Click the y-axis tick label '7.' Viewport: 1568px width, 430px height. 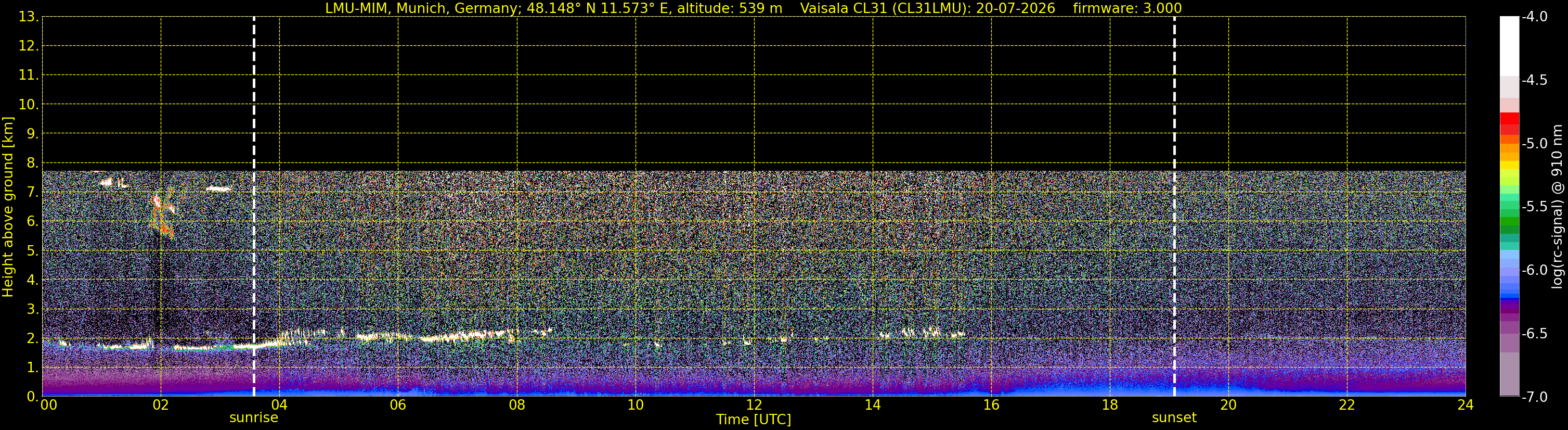click(x=32, y=193)
